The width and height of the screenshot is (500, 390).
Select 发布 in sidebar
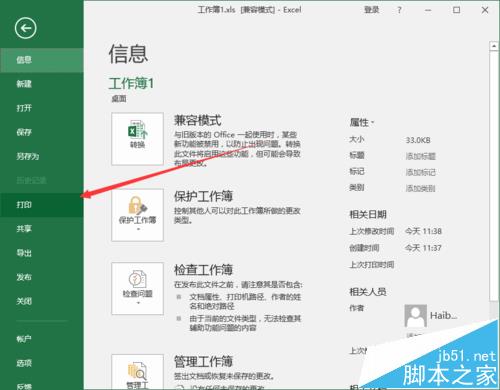point(42,277)
